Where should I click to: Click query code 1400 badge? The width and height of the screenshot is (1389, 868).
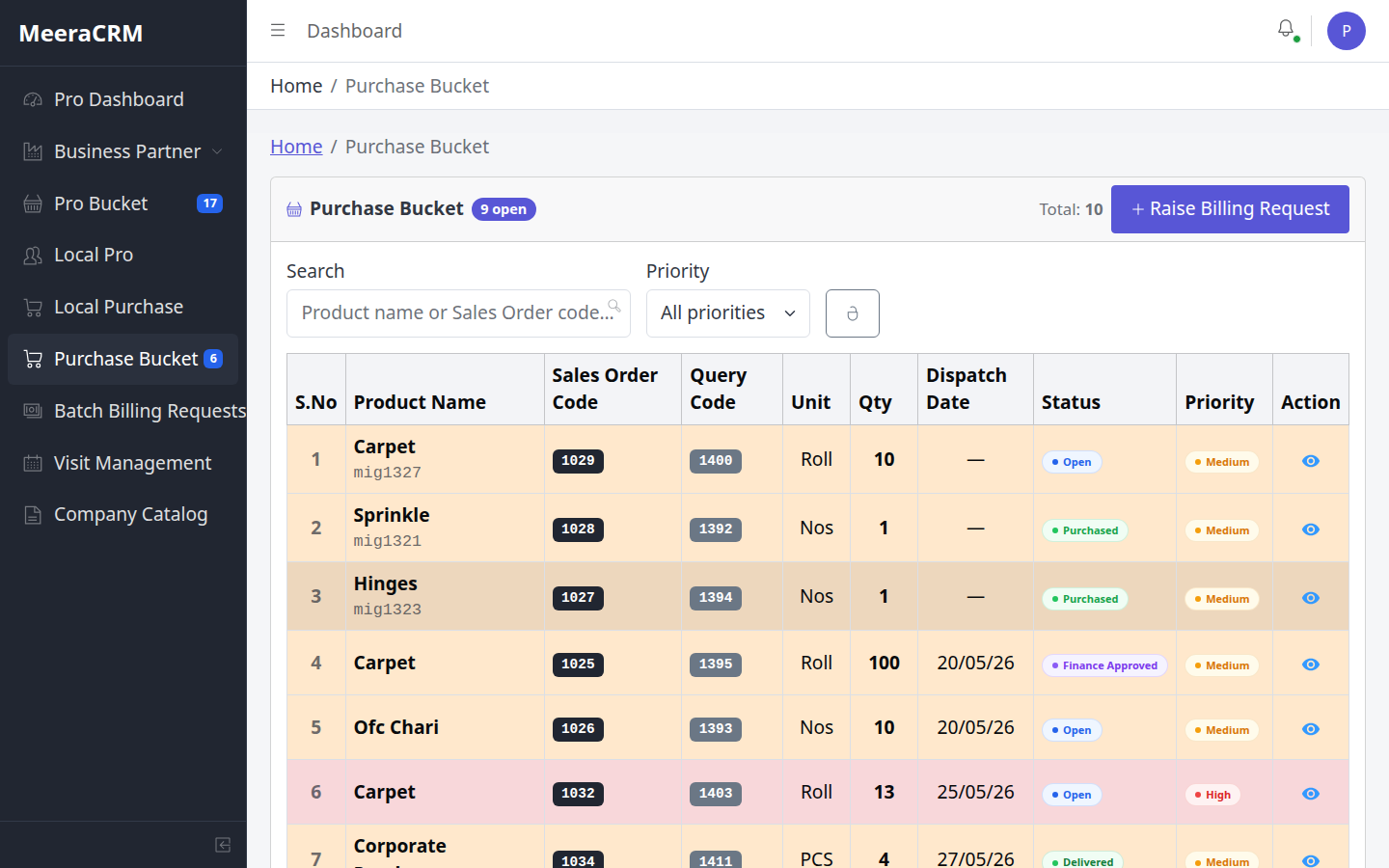(716, 461)
